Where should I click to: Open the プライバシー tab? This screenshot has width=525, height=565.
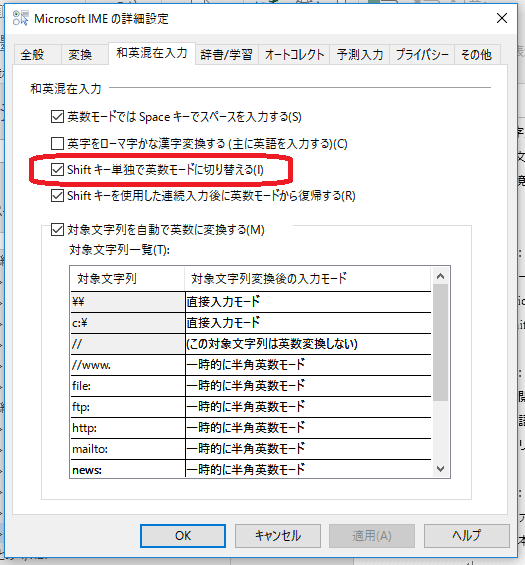click(422, 55)
